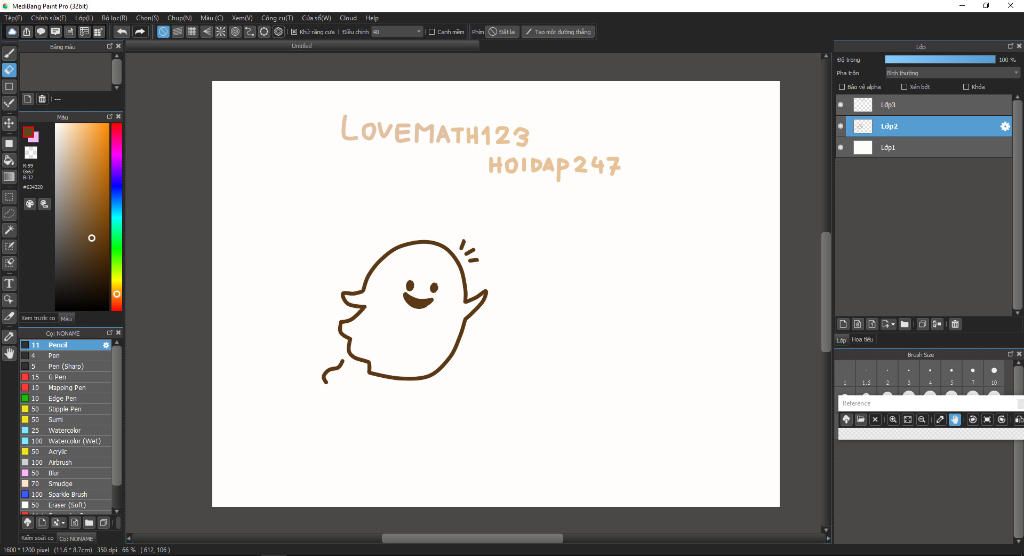Delete palette color via trash icon
This screenshot has width=1024, height=556.
point(42,99)
